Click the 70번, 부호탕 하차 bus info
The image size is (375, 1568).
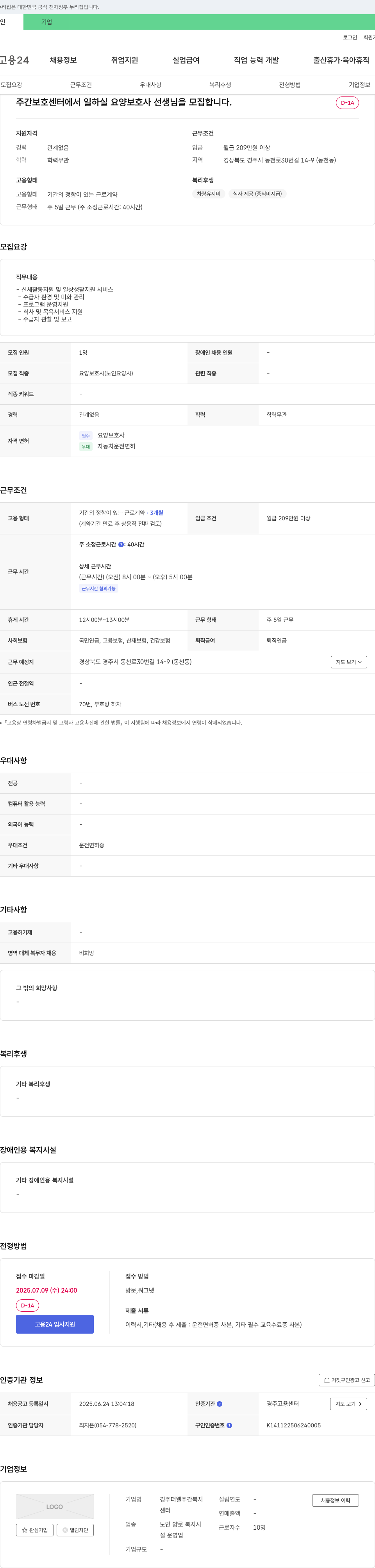click(100, 704)
